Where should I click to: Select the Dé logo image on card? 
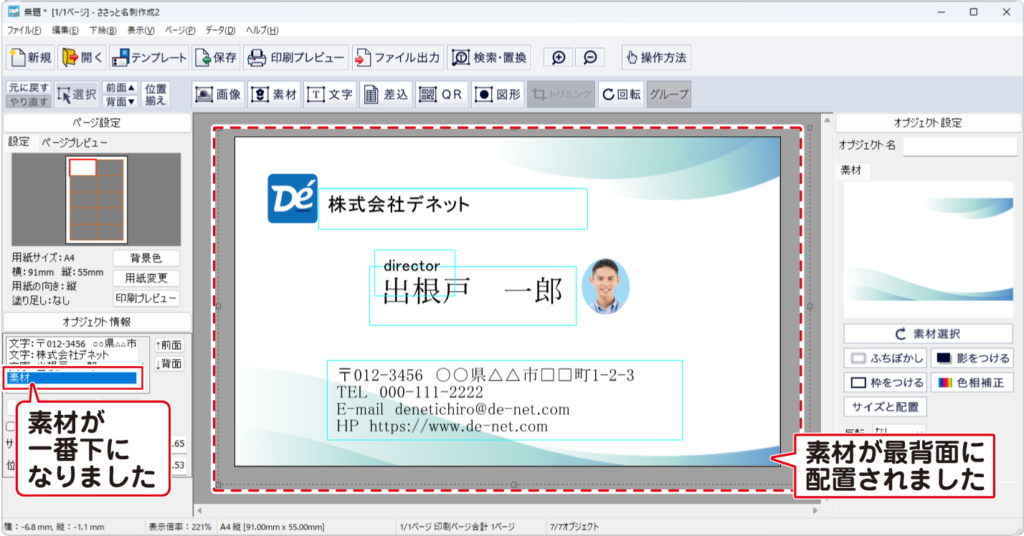point(293,198)
